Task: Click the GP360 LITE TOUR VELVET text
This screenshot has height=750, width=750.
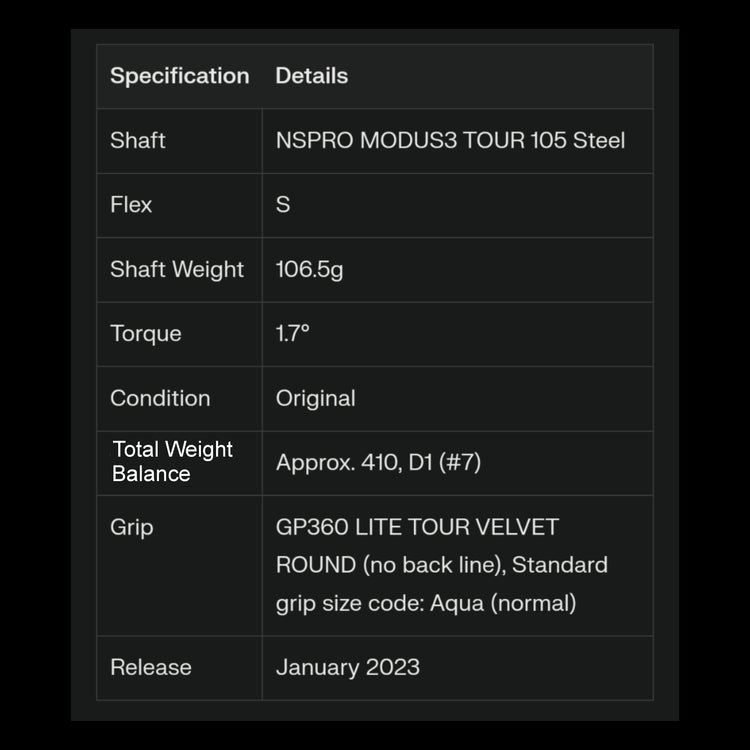Action: (x=417, y=527)
